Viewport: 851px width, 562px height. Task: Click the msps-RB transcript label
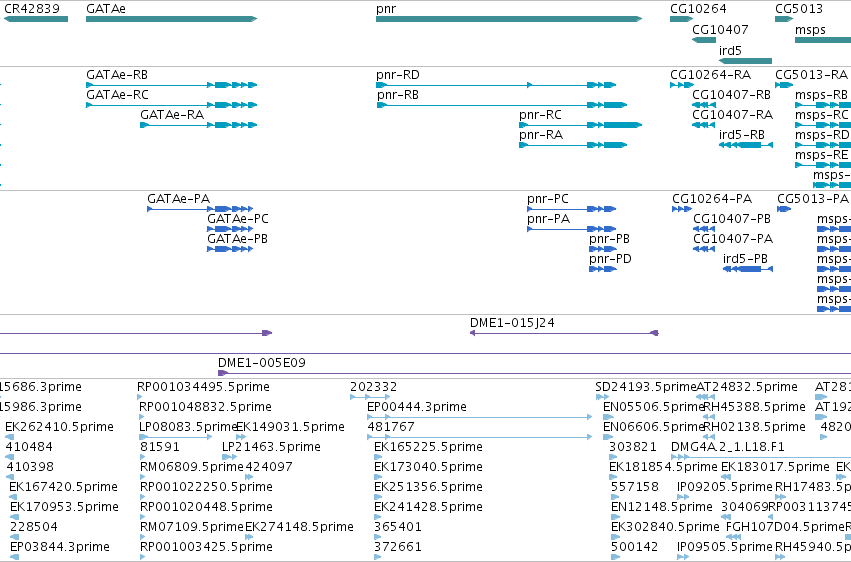click(x=821, y=95)
